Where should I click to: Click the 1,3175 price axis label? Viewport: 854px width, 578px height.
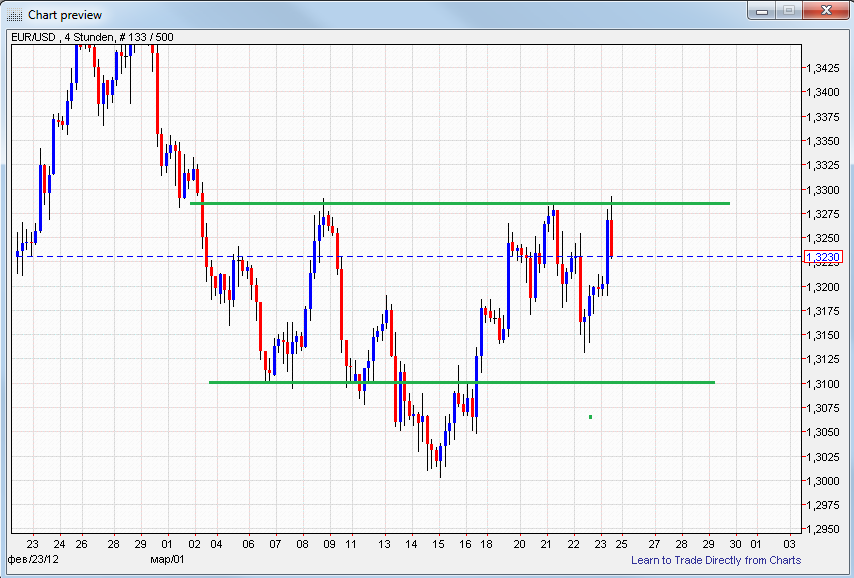823,311
